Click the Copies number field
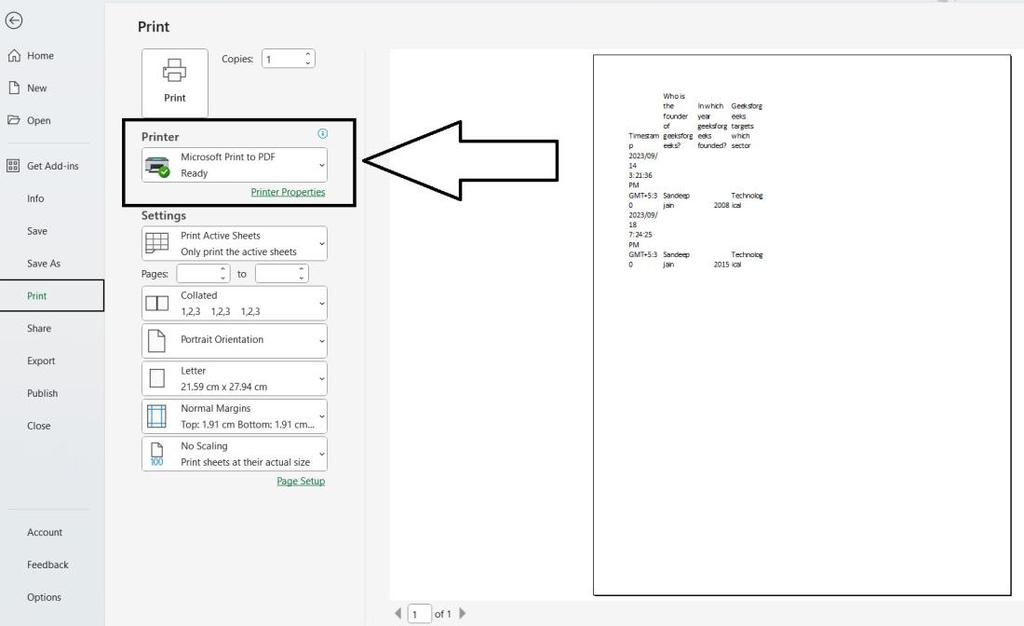Viewport: 1024px width, 626px height. (282, 59)
